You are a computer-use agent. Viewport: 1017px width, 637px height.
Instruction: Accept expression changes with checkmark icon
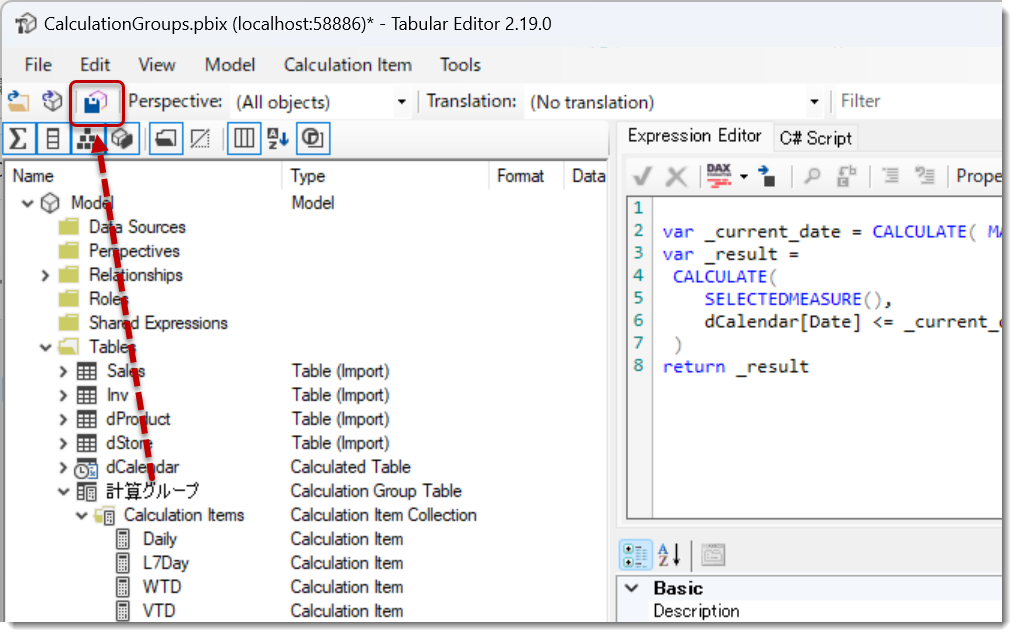click(643, 176)
